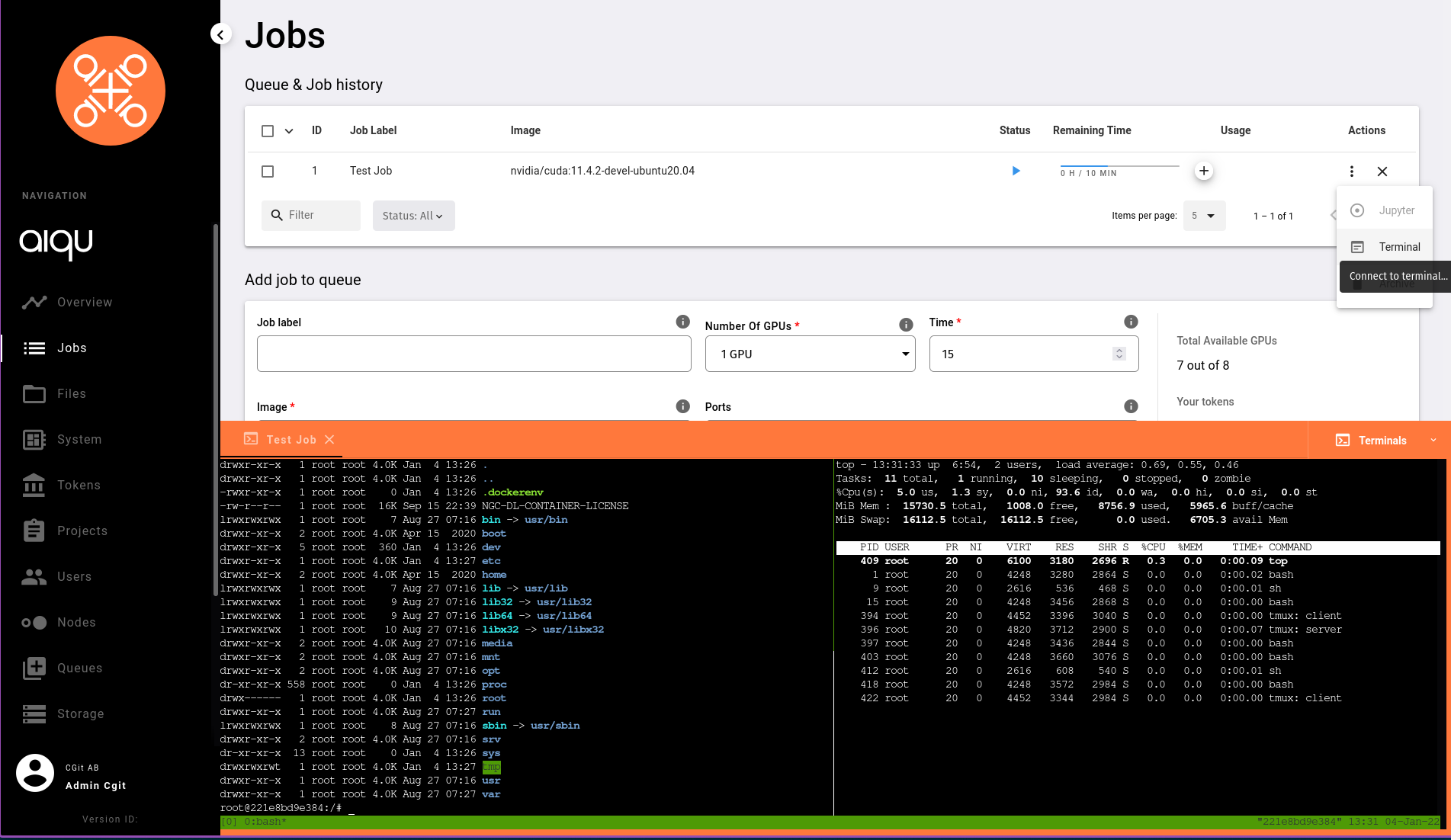This screenshot has height=840, width=1451.
Task: Go to the Storage page
Action: [x=80, y=714]
